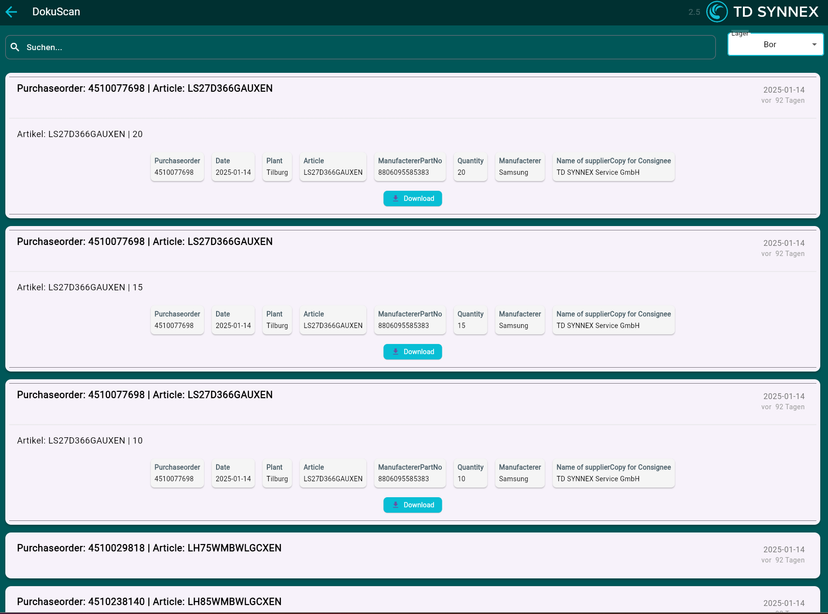Viewport: 828px width, 614px height.
Task: Go back using the DokuScan arrow icon
Action: [x=11, y=12]
